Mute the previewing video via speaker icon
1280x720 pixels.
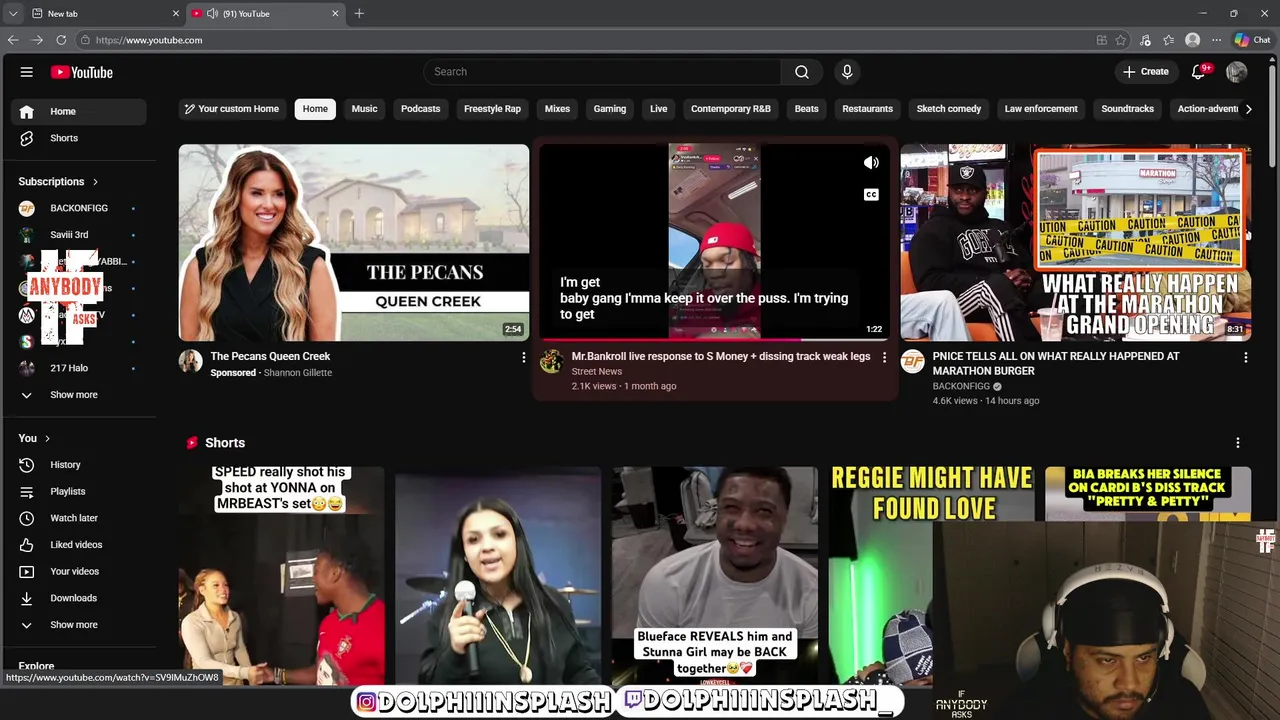[871, 163]
